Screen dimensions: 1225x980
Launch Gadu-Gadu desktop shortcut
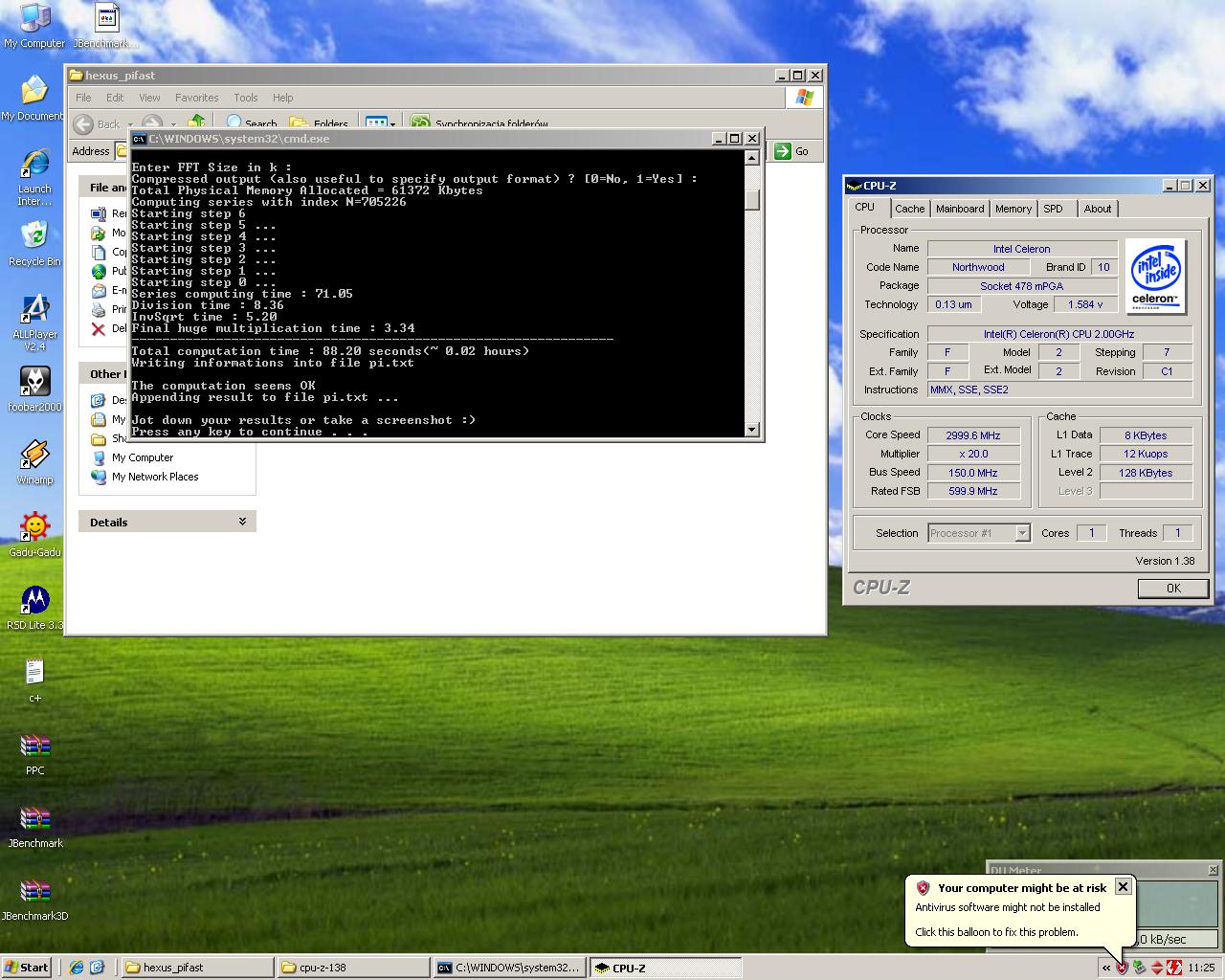(x=34, y=535)
